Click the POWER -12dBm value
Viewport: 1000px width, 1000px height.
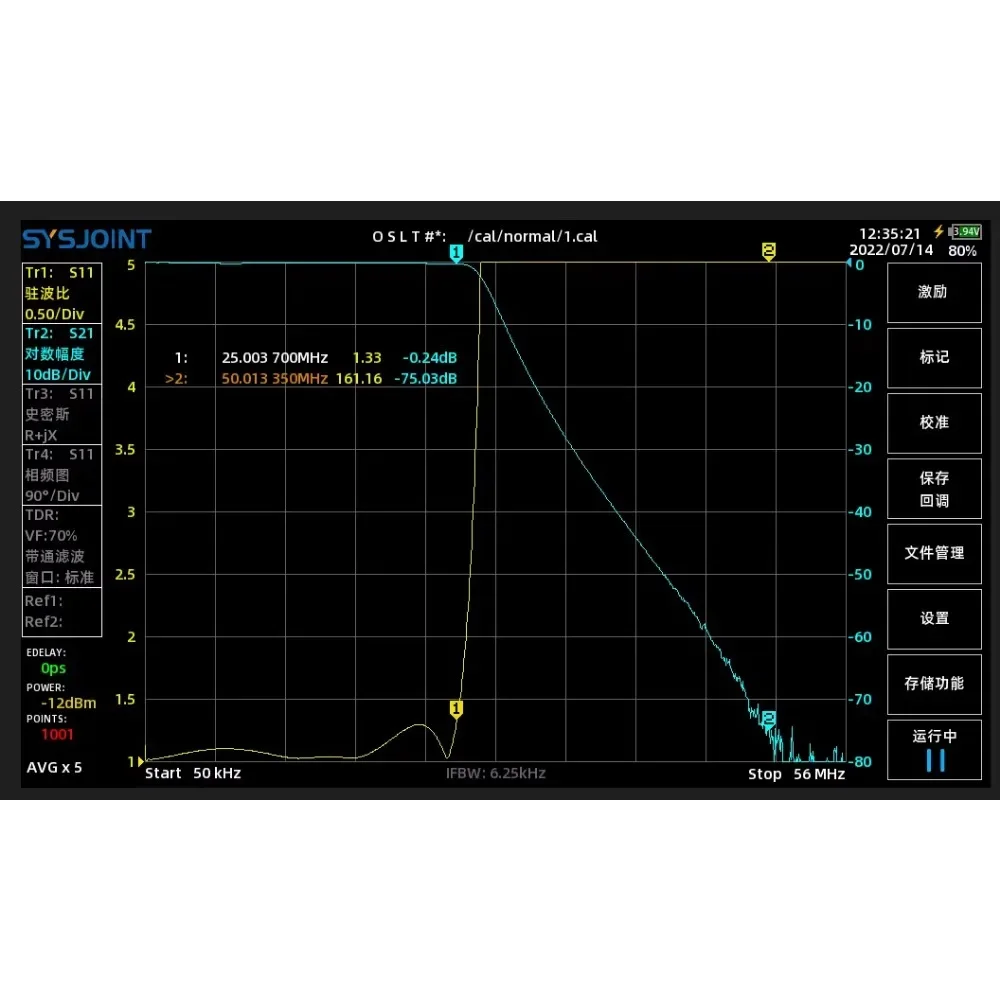[x=68, y=703]
